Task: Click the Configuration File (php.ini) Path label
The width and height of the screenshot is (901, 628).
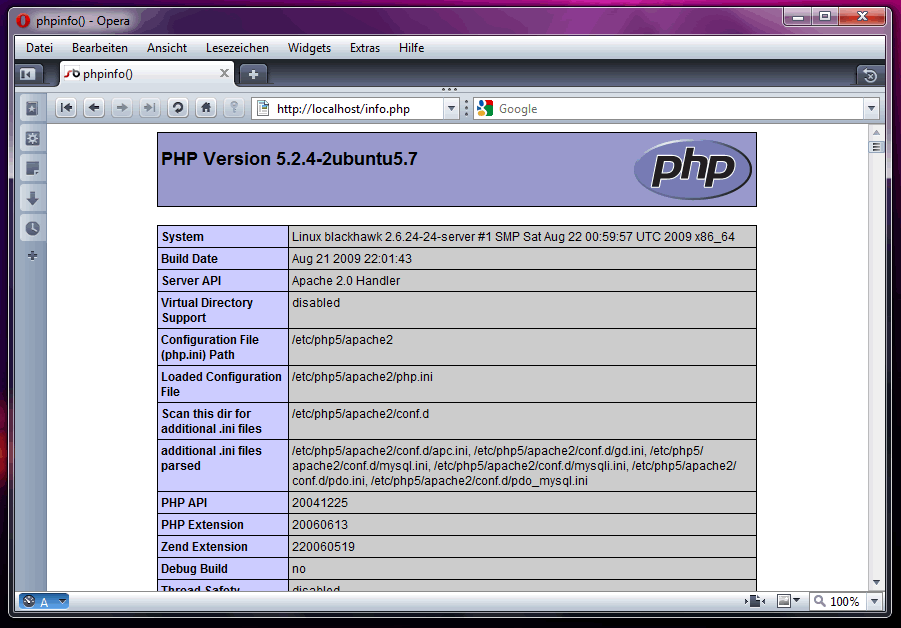Action: (210, 347)
